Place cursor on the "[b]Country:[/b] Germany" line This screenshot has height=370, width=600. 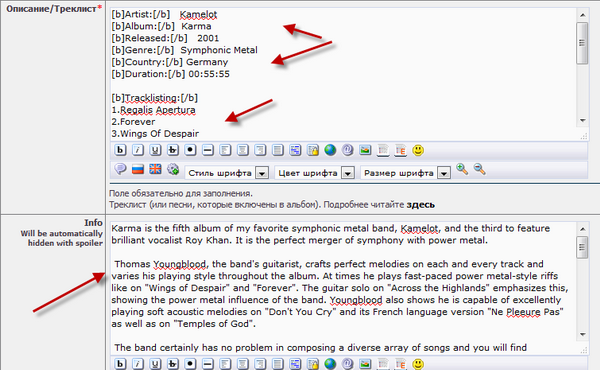[x=170, y=62]
